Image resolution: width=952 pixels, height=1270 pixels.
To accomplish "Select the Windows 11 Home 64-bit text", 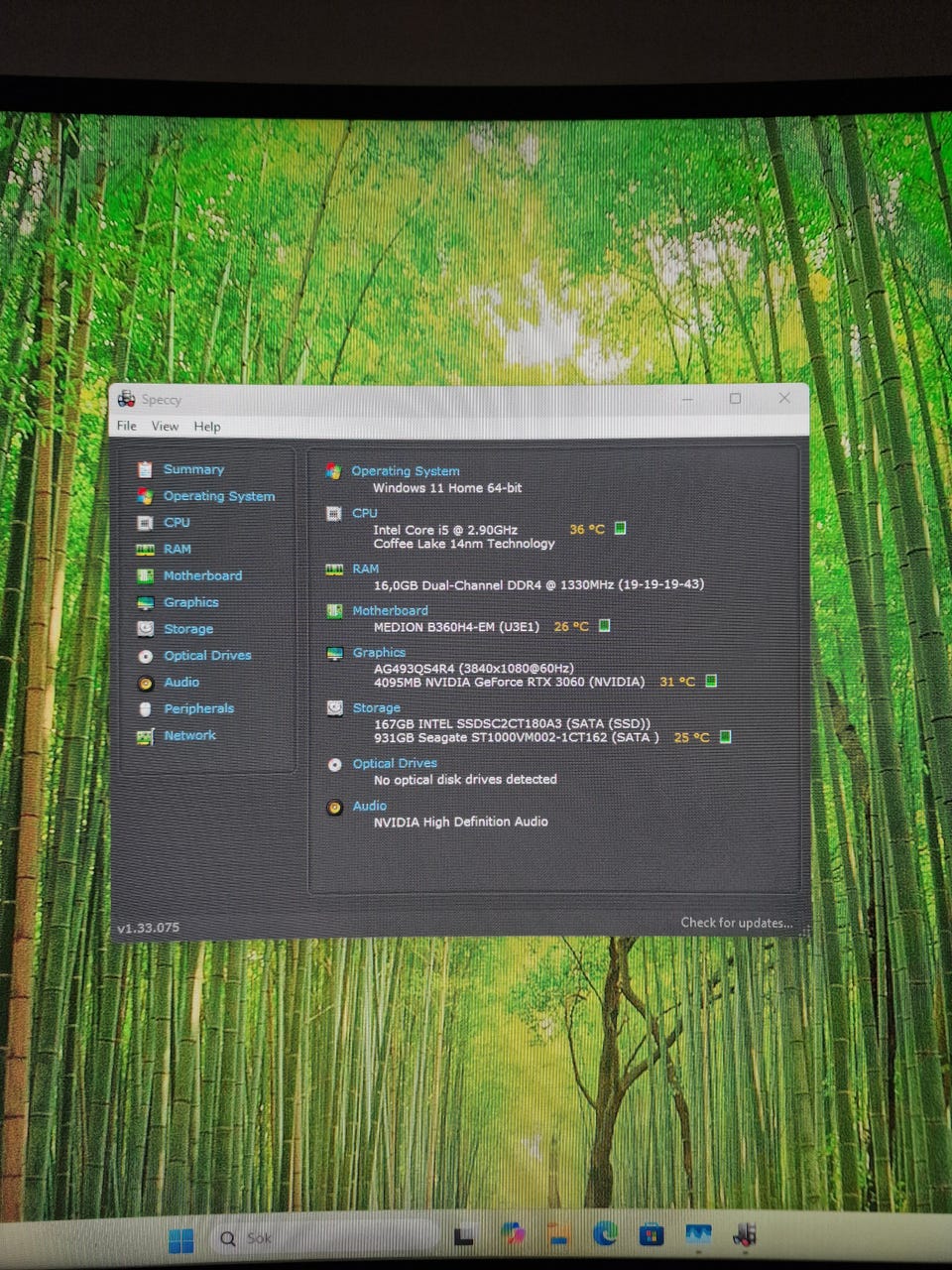I will (x=447, y=487).
